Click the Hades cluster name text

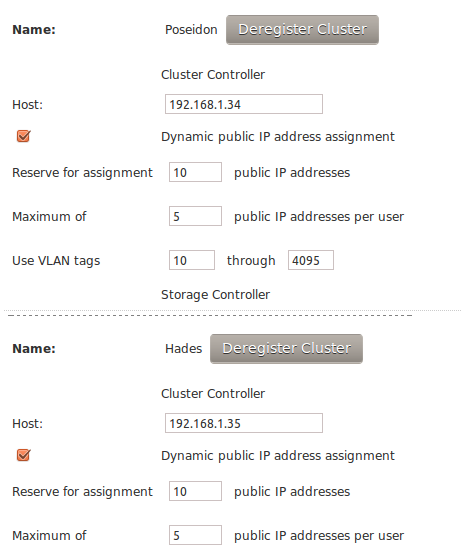click(183, 349)
